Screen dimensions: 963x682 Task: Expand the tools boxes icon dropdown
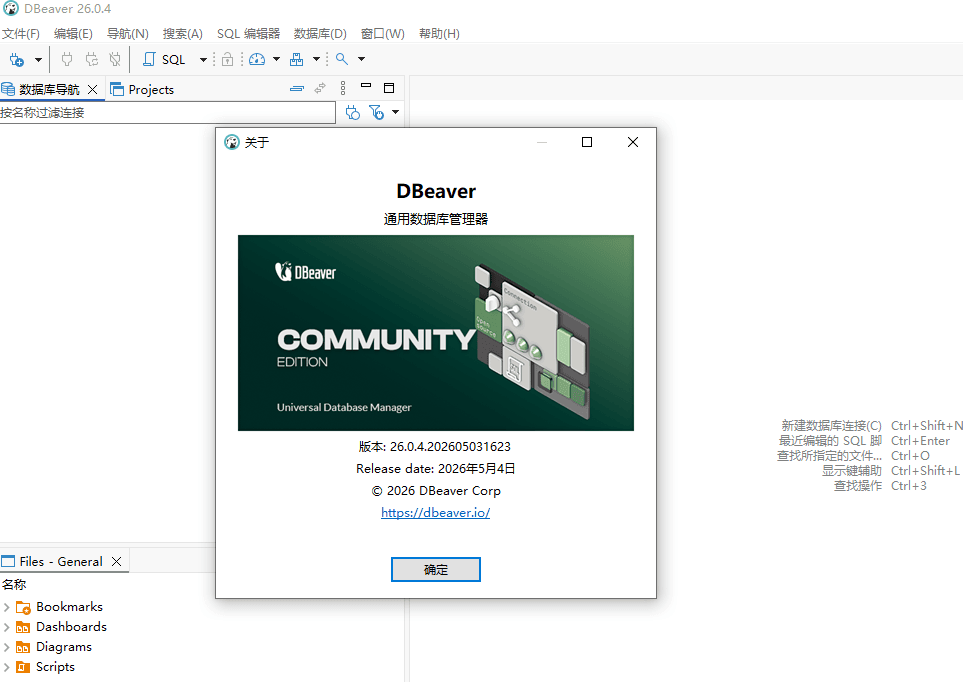click(316, 60)
